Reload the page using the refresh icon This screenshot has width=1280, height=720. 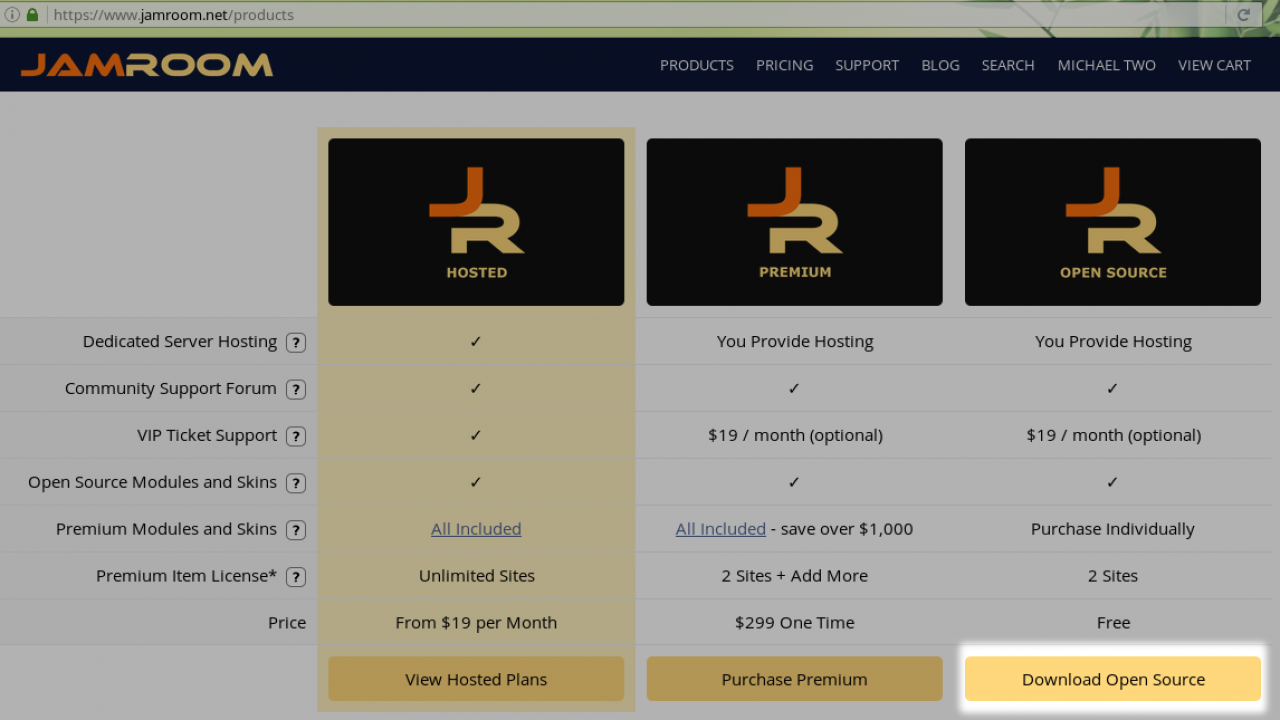click(x=1243, y=15)
